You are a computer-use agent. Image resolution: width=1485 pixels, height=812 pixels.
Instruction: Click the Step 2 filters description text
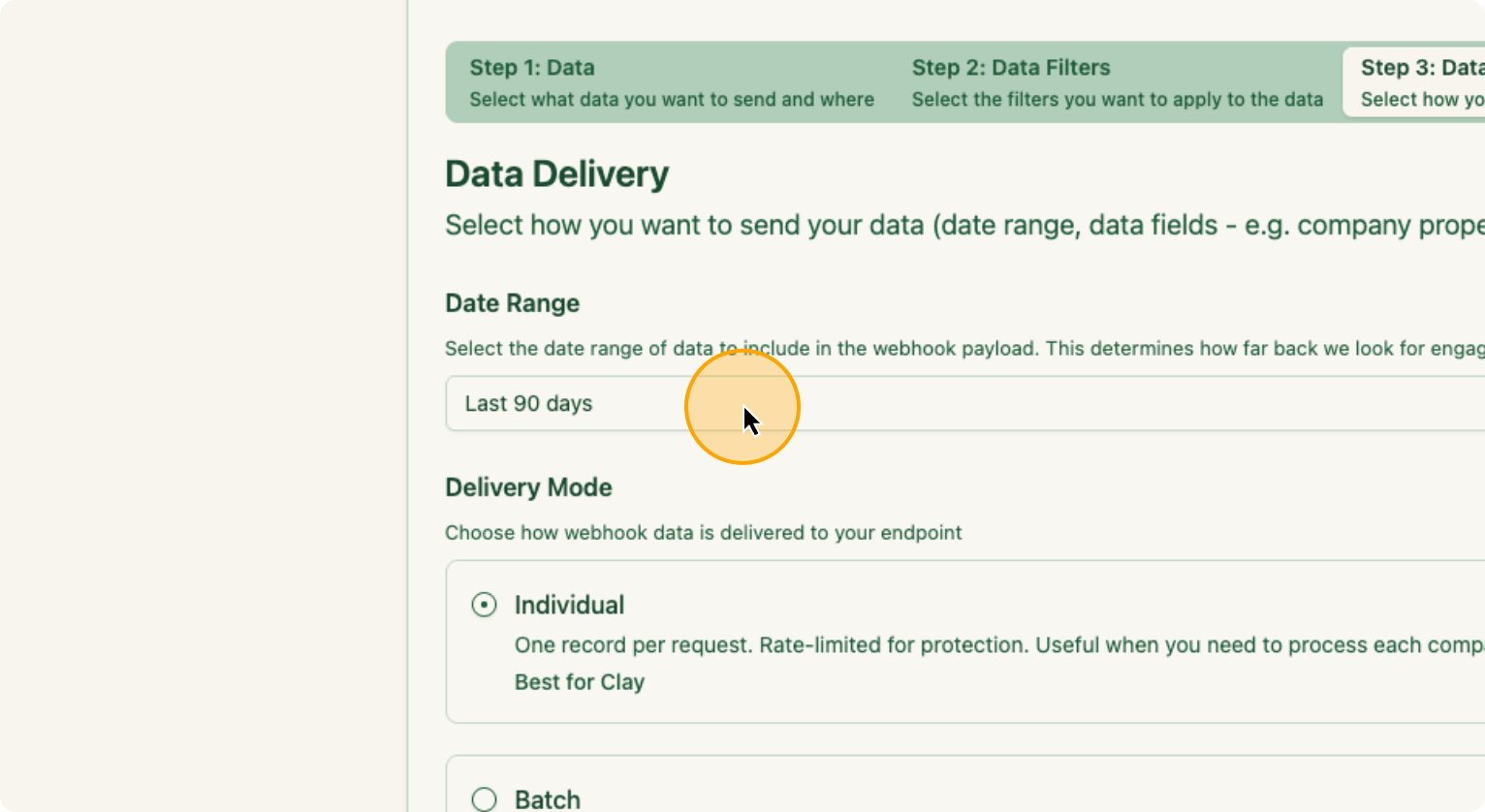[1117, 99]
